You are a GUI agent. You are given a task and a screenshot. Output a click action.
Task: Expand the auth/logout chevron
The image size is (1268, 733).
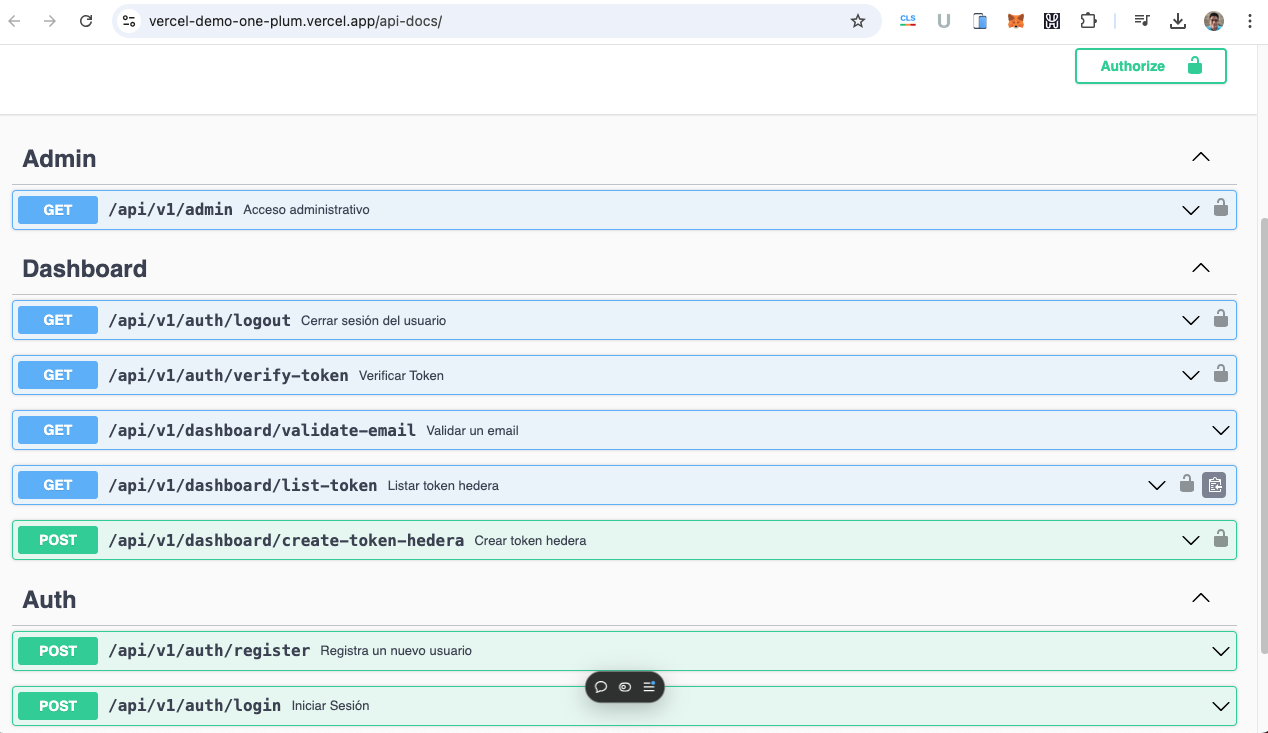click(1191, 320)
